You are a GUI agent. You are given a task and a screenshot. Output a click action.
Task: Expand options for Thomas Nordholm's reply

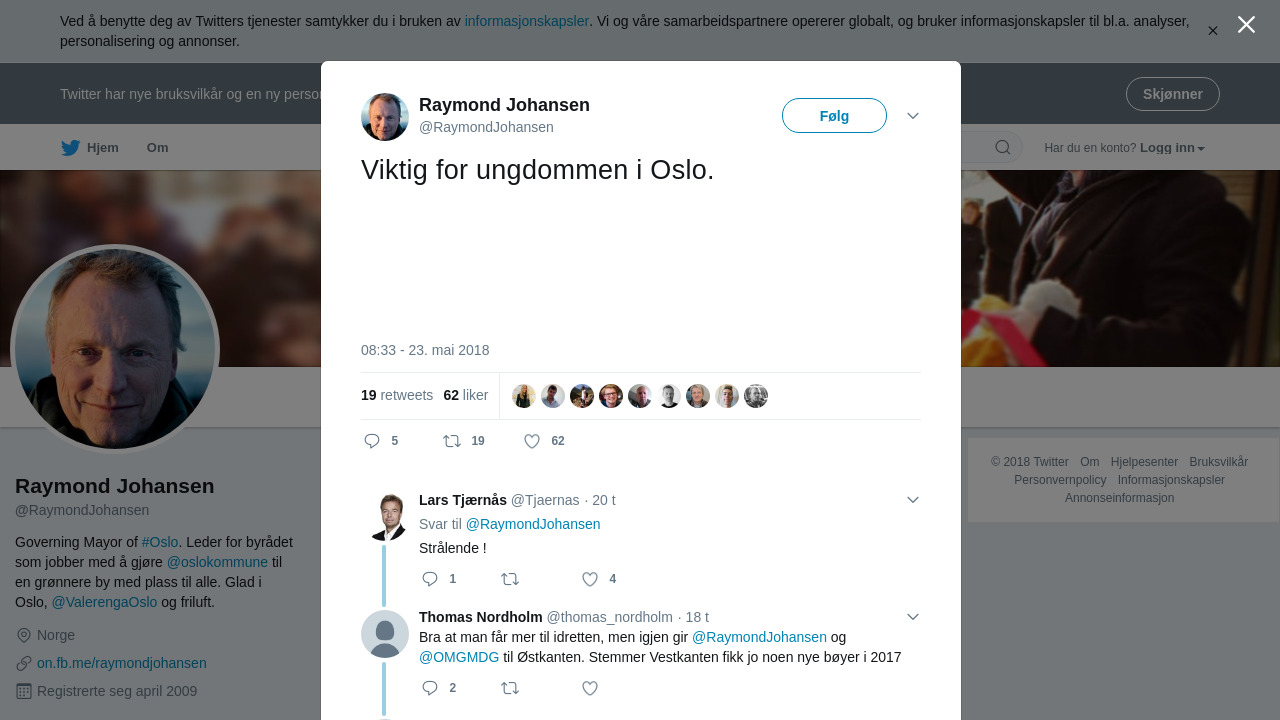pos(913,617)
